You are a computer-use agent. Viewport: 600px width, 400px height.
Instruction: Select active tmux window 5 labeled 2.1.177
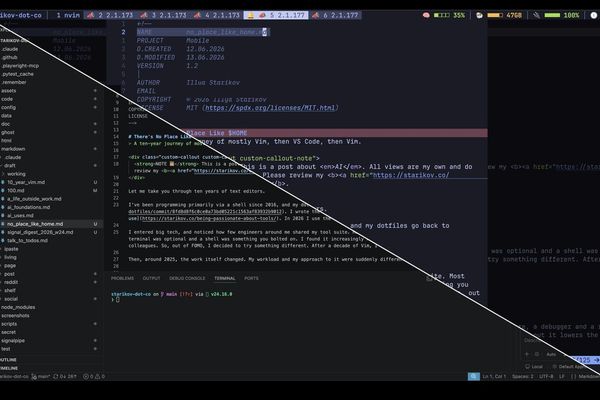click(x=276, y=15)
